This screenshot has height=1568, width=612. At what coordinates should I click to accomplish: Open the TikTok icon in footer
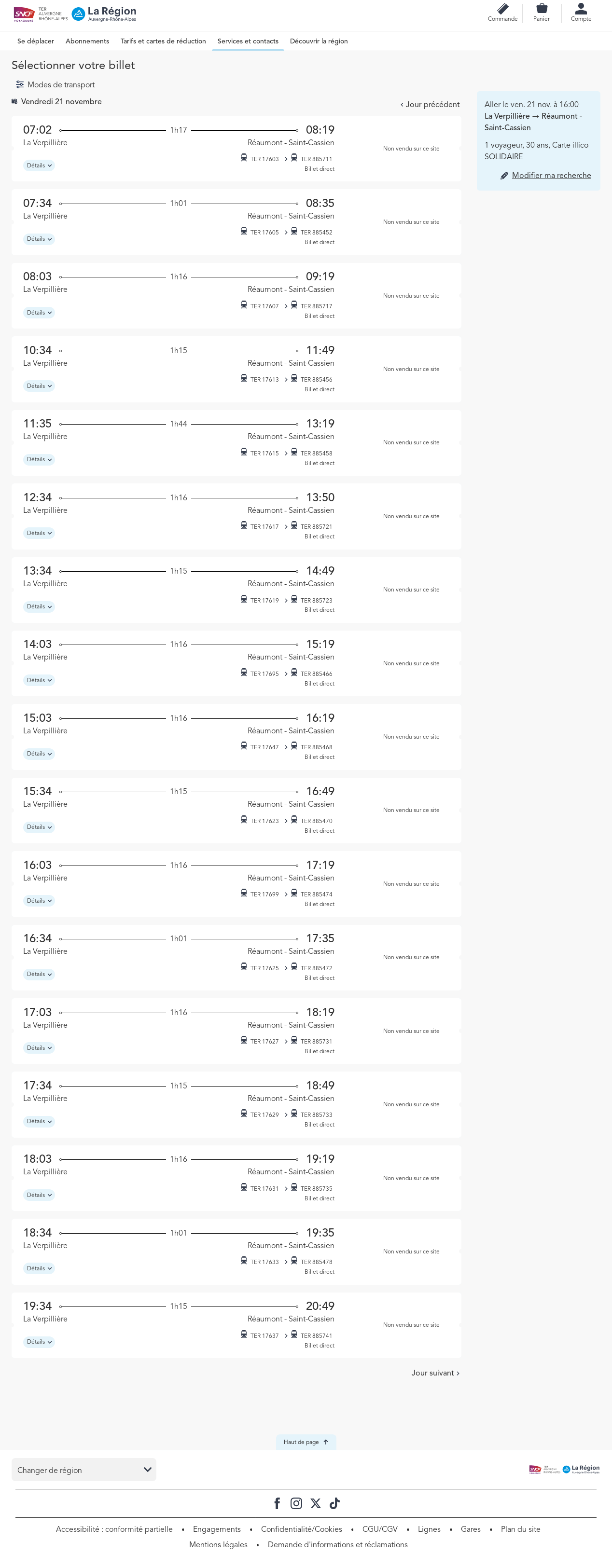tap(334, 1503)
